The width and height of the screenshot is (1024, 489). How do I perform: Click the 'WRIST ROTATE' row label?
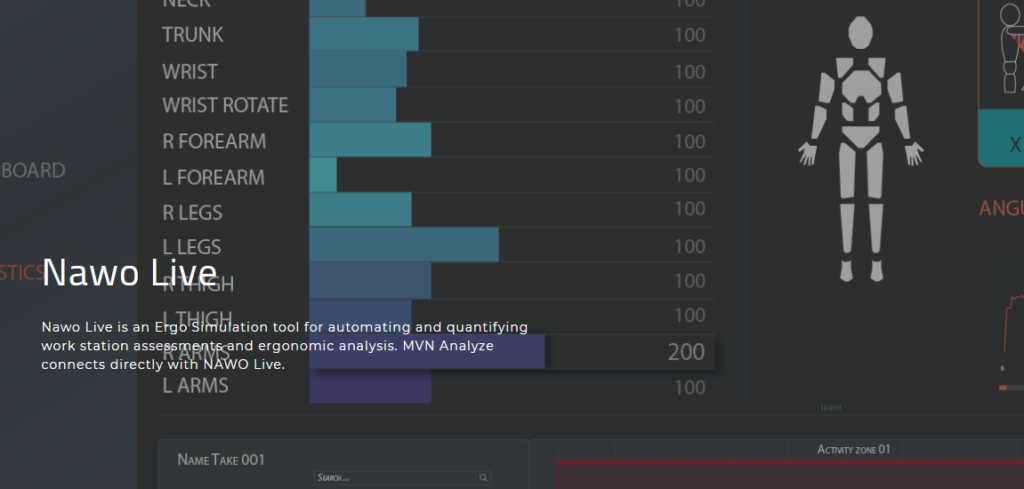click(x=225, y=105)
